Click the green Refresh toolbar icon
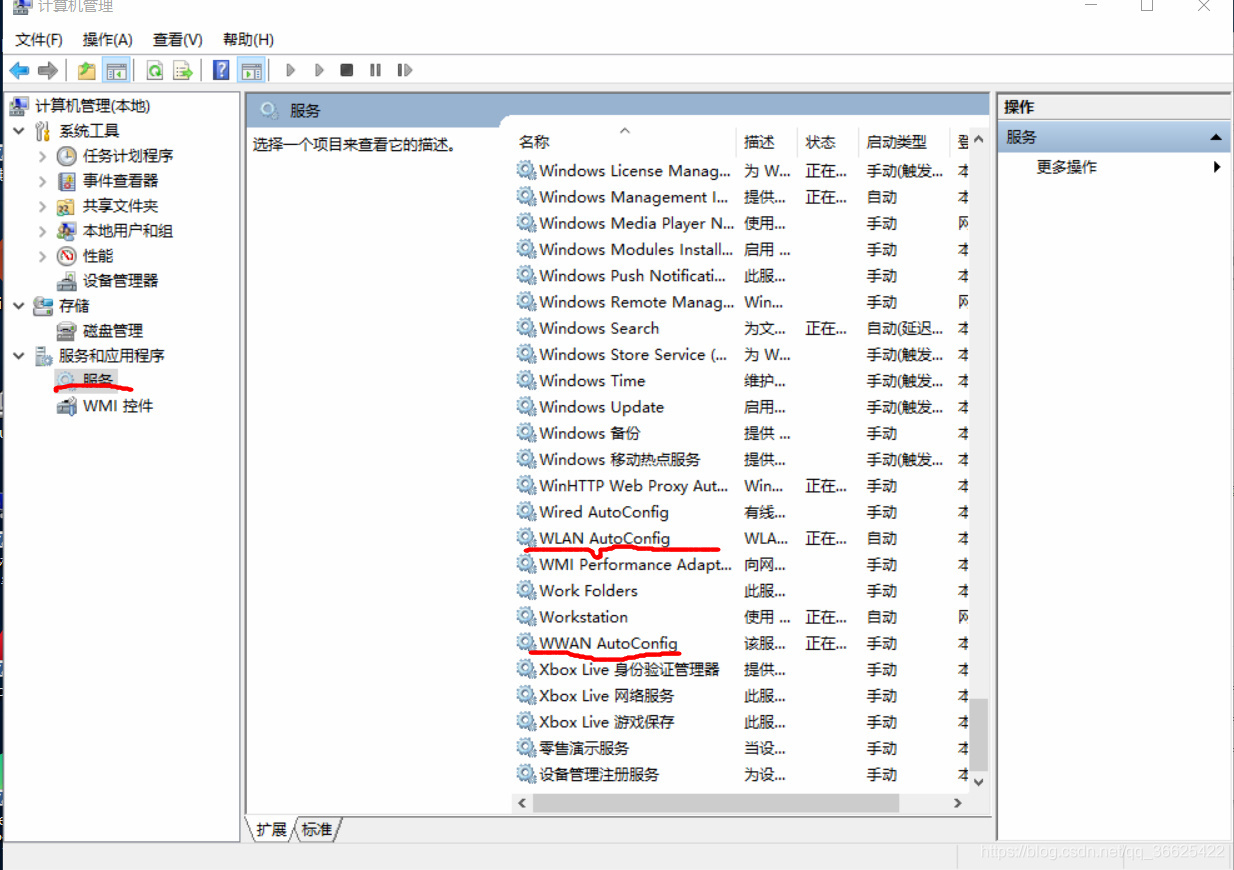Viewport: 1234px width, 870px height. pos(154,70)
